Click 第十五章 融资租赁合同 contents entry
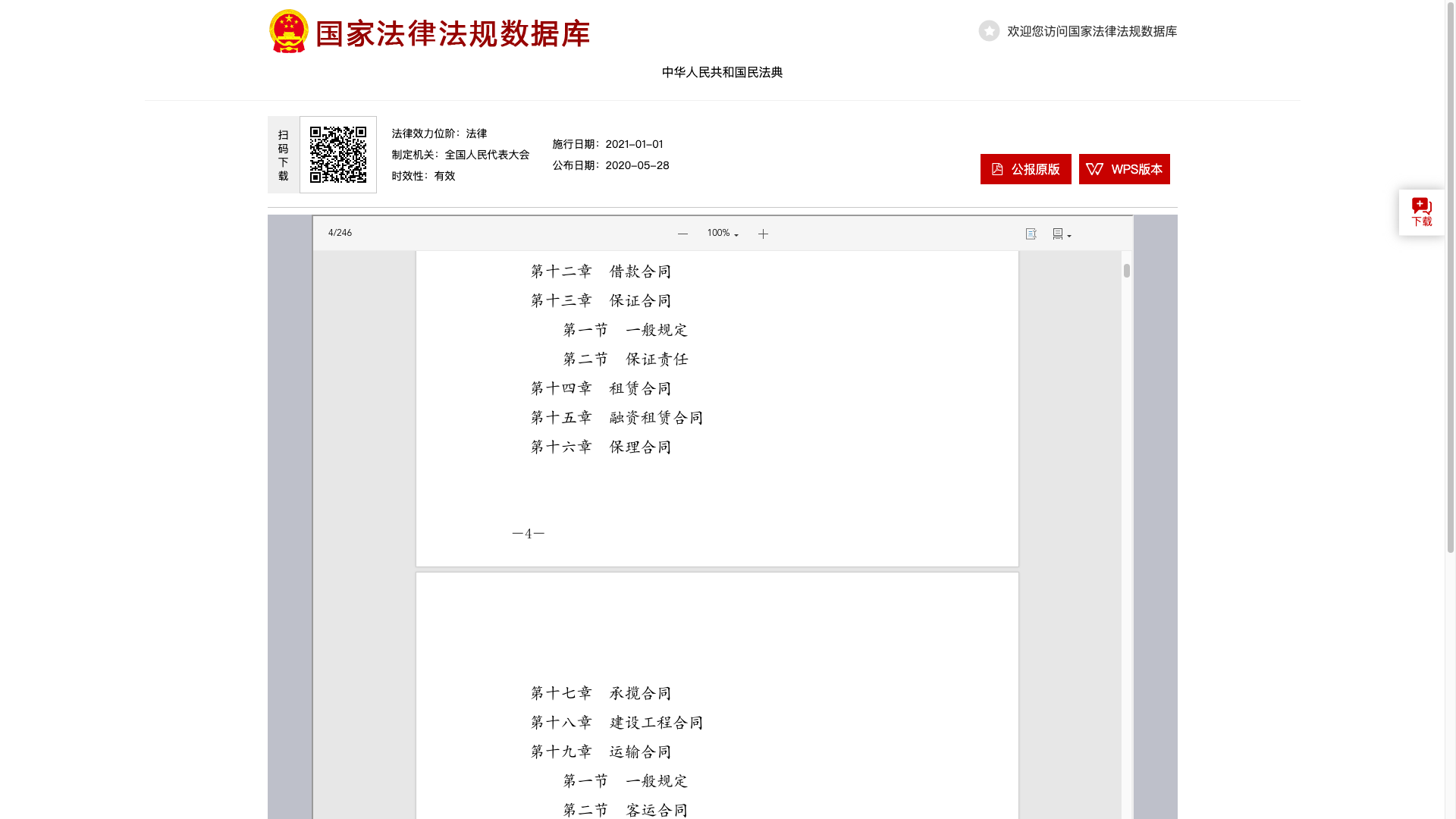 click(x=617, y=418)
